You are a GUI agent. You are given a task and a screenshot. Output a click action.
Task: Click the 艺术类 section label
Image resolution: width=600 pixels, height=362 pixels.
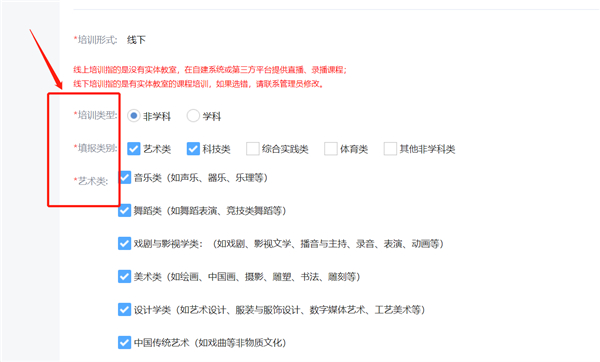pyautogui.click(x=91, y=181)
